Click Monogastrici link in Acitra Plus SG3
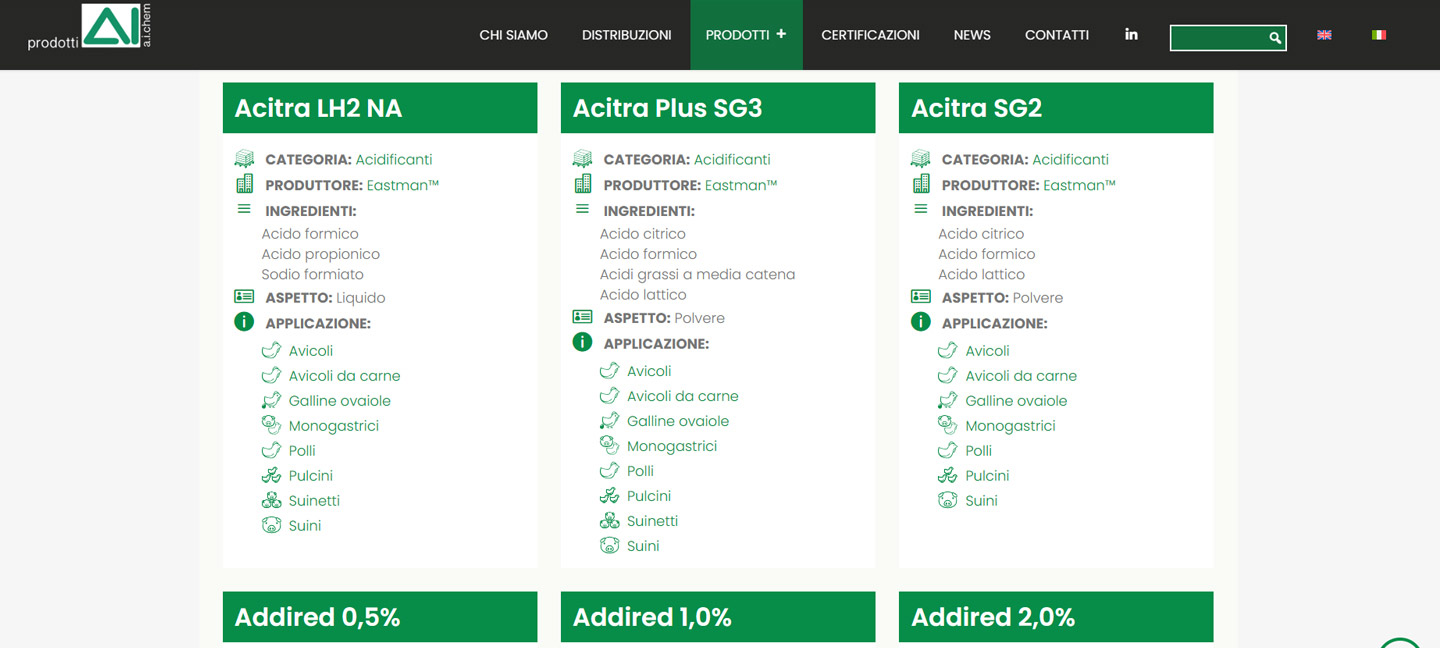The width and height of the screenshot is (1440, 648). (x=672, y=446)
